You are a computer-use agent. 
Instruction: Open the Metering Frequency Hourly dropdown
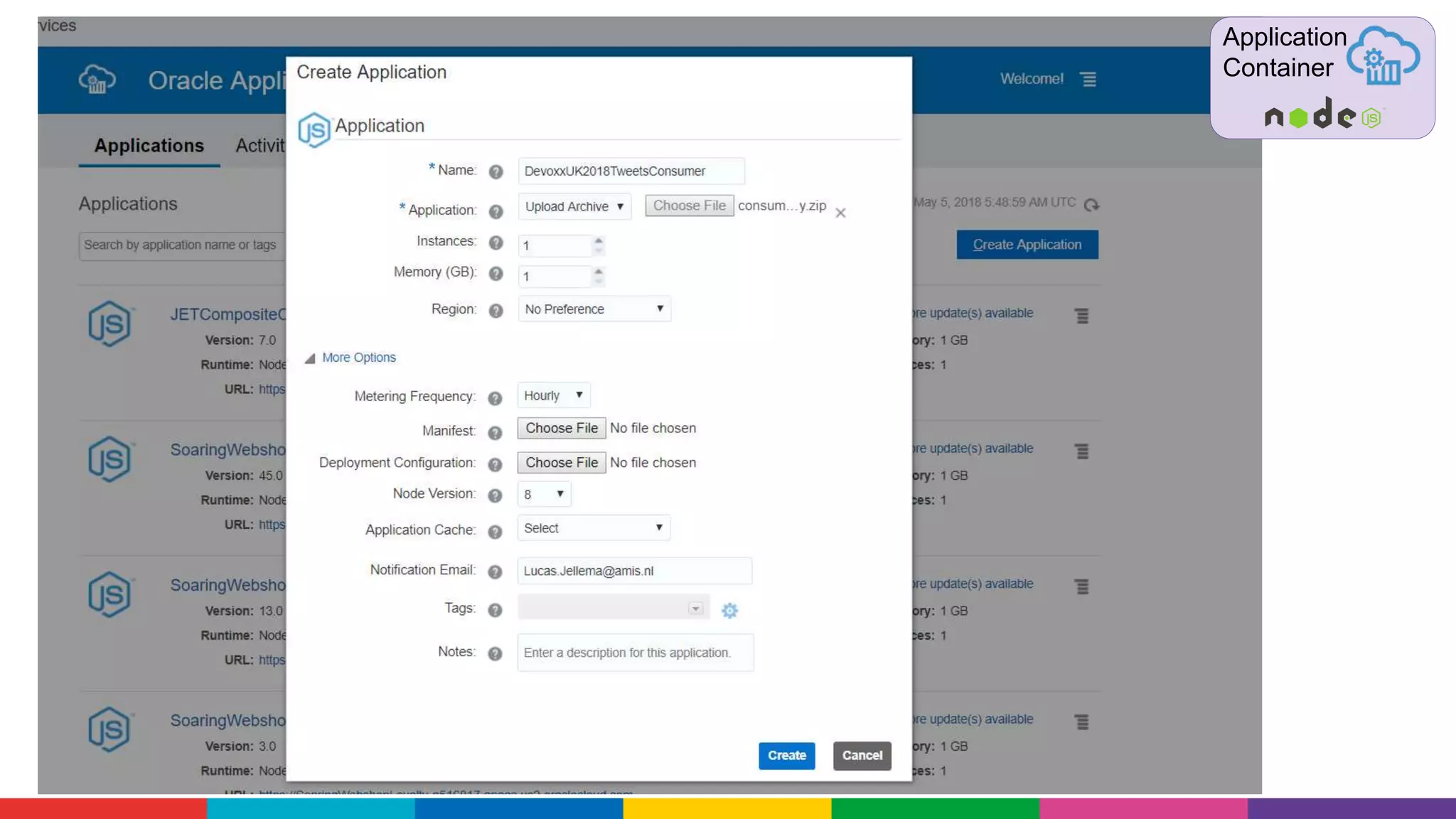tap(553, 395)
